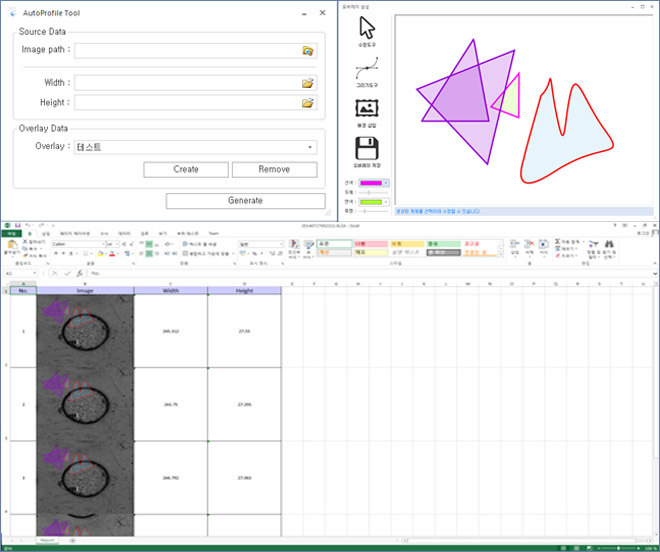Click the Excel paste clipboard icon
660x552 pixels.
12,245
